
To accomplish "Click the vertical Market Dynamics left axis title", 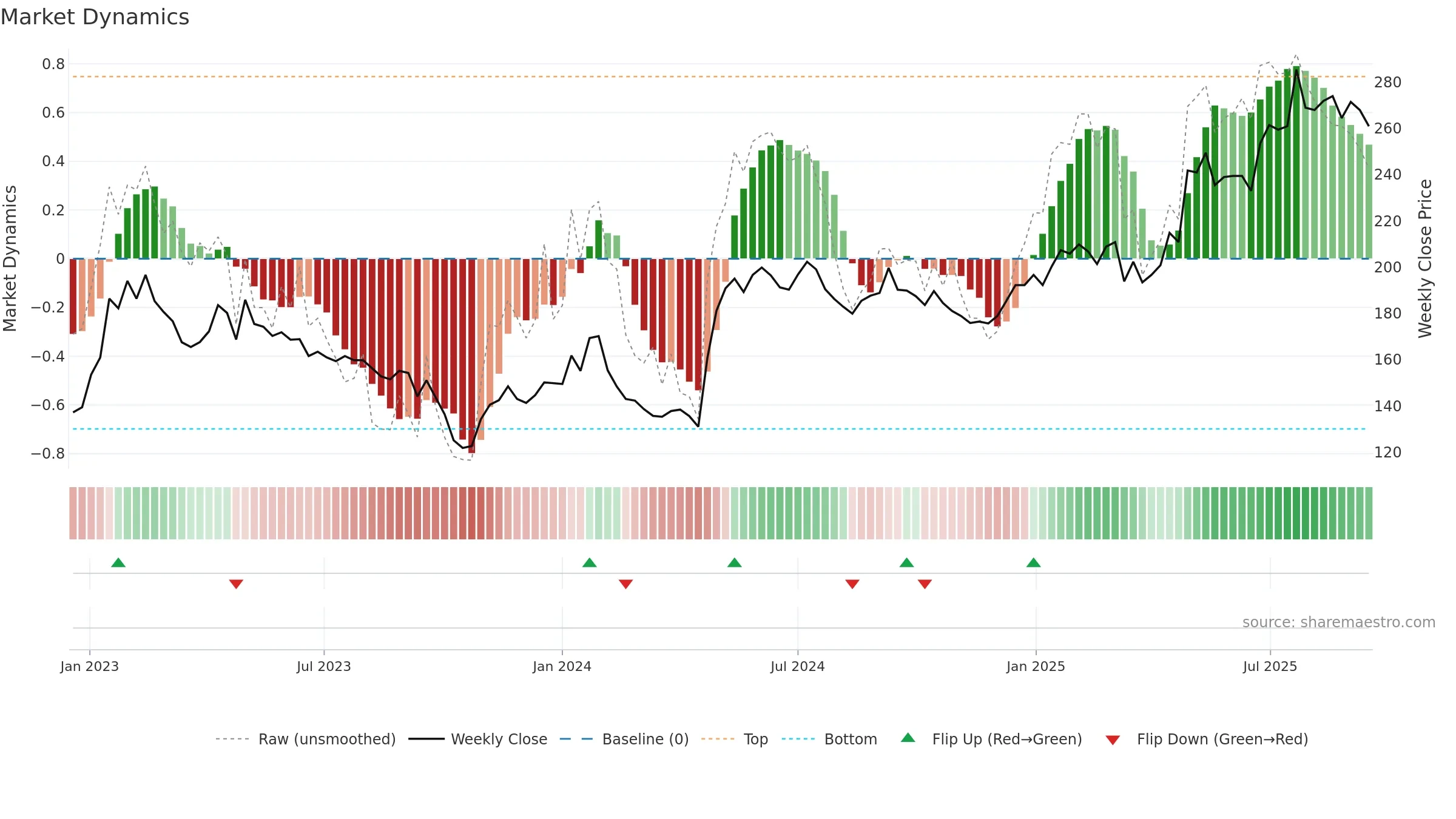I will [x=10, y=258].
